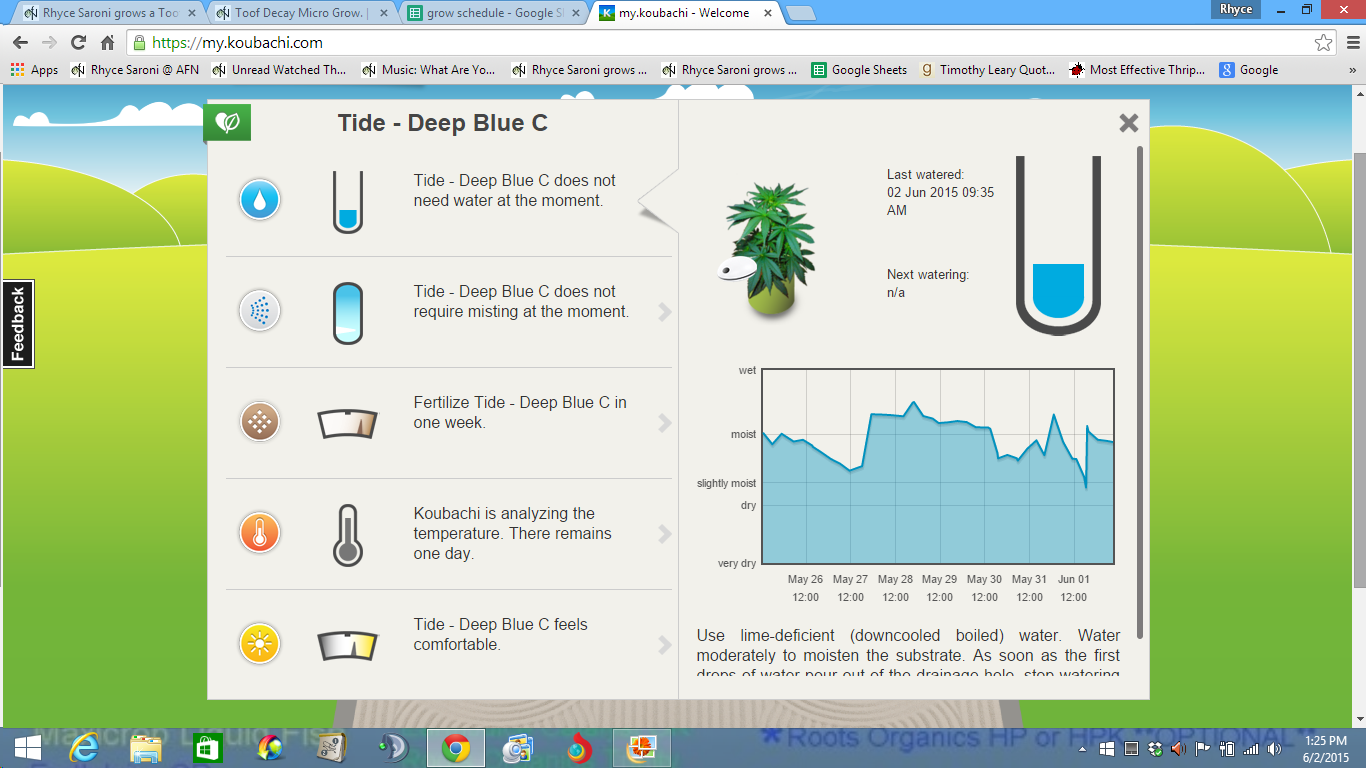Image resolution: width=1366 pixels, height=768 pixels.
Task: Click the detail panel vertical scrollbar
Action: 1140,392
